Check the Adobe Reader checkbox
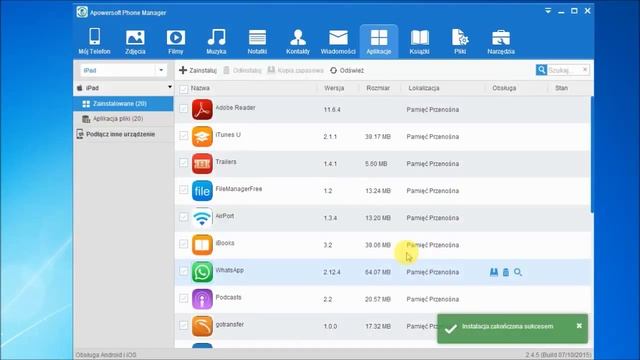Viewport: 640px width, 360px height. pyautogui.click(x=184, y=109)
